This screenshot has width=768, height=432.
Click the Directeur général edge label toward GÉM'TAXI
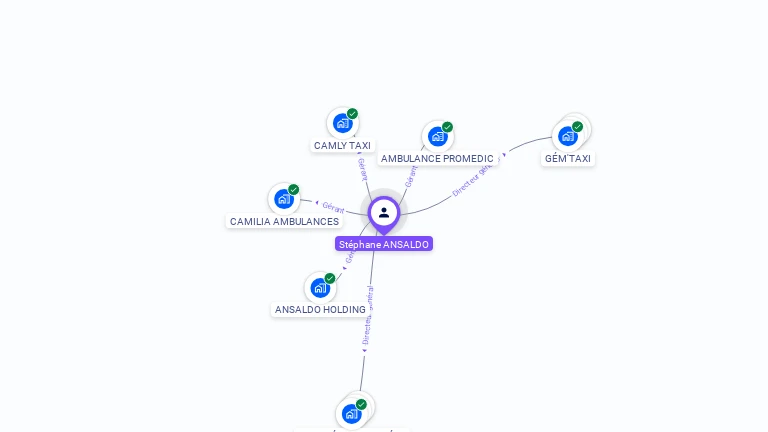coord(473,180)
